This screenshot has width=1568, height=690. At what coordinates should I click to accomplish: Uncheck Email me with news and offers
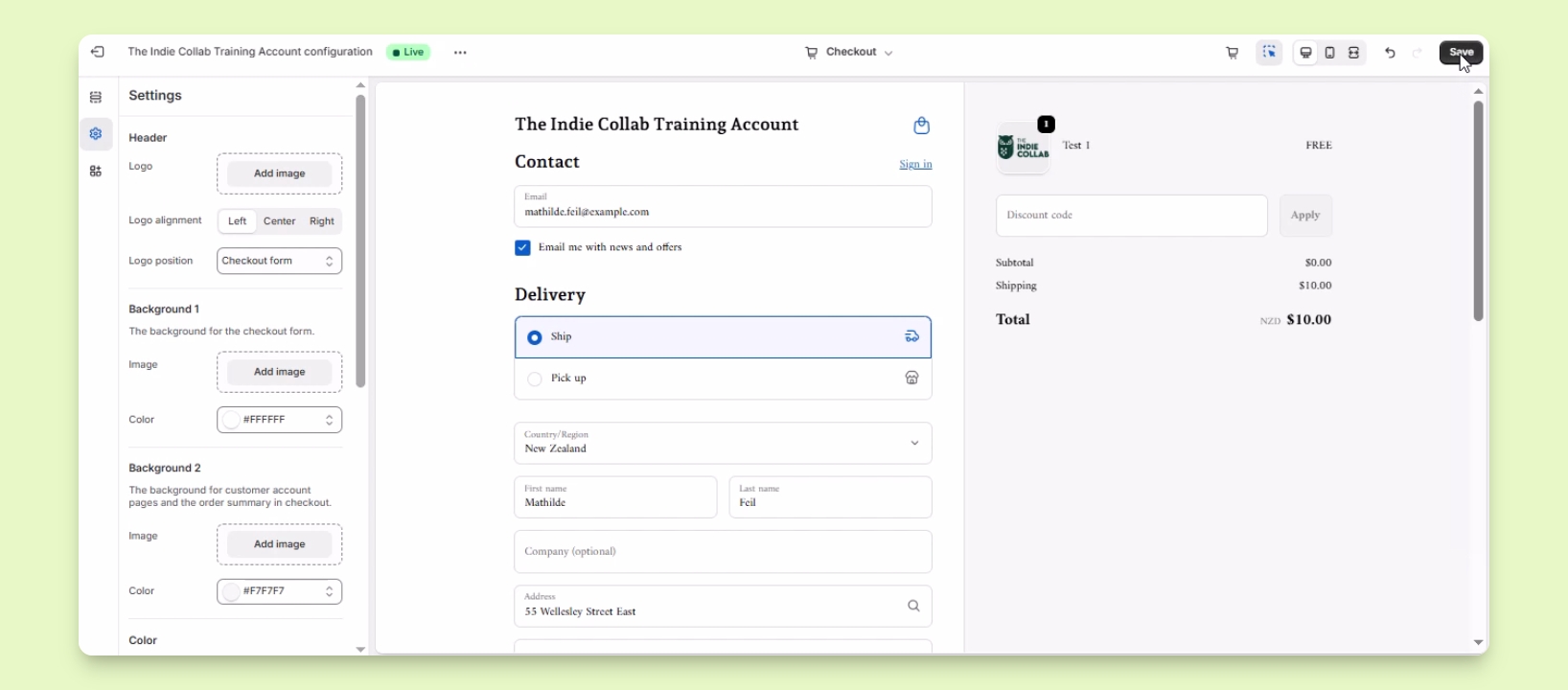522,248
